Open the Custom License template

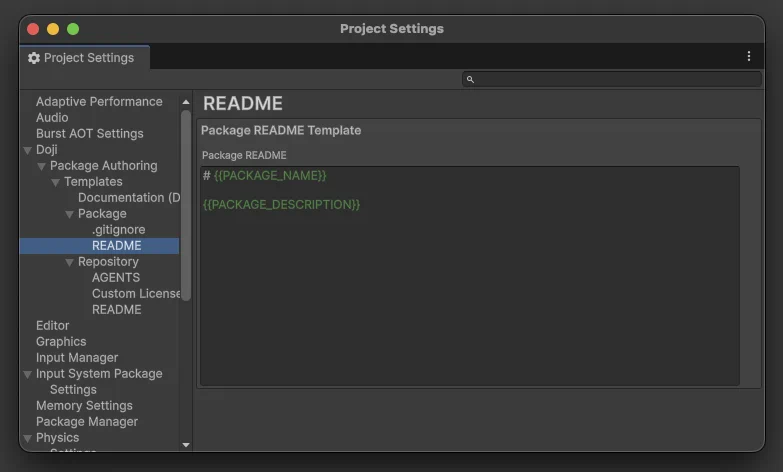point(136,293)
